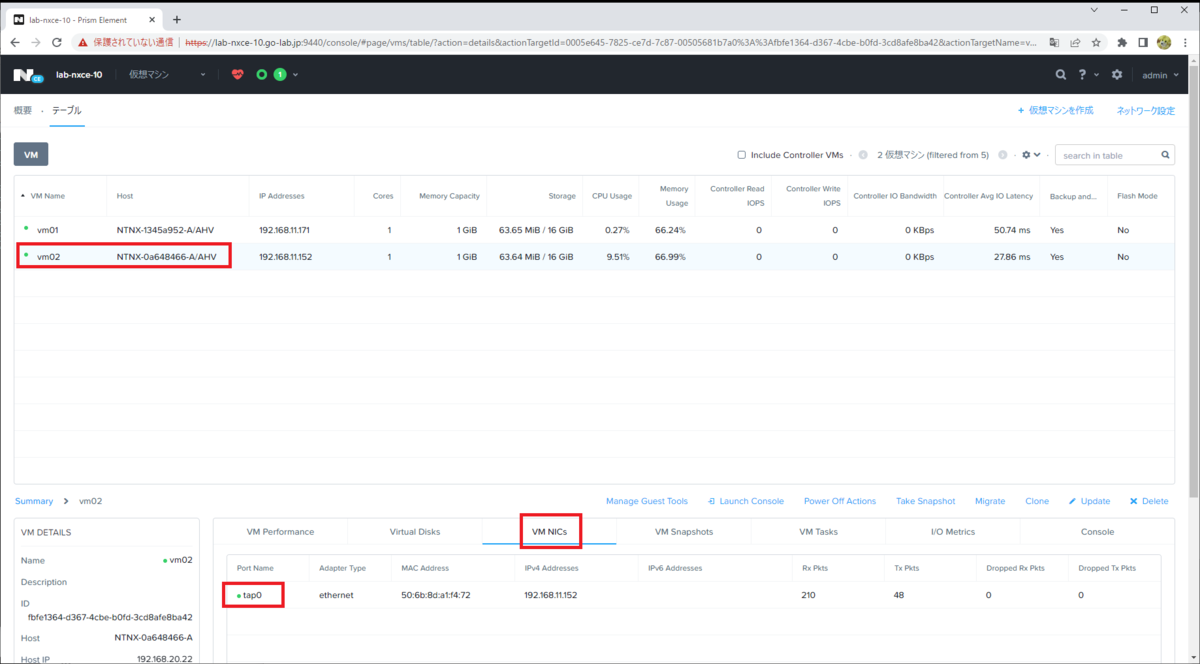The height and width of the screenshot is (664, 1200).
Task: Click the green alert count badge '1'
Action: (280, 75)
